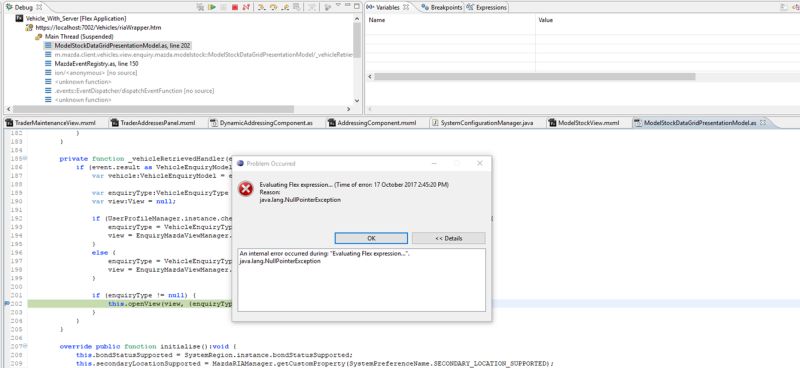Click the Problem Occurred dialog title icon

coord(240,163)
